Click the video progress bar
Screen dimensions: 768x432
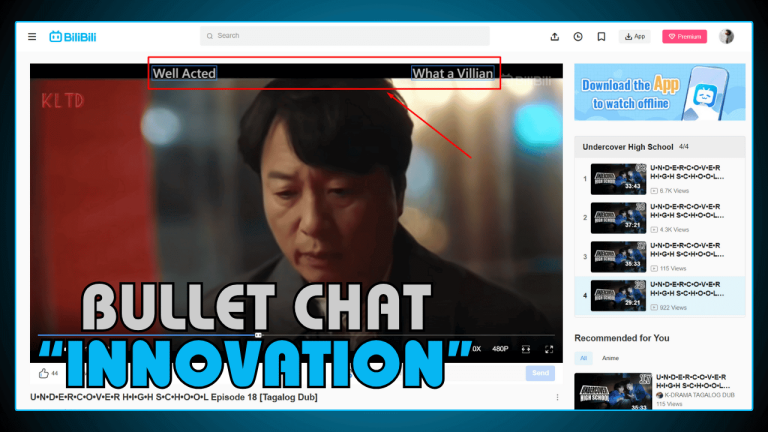tap(300, 335)
